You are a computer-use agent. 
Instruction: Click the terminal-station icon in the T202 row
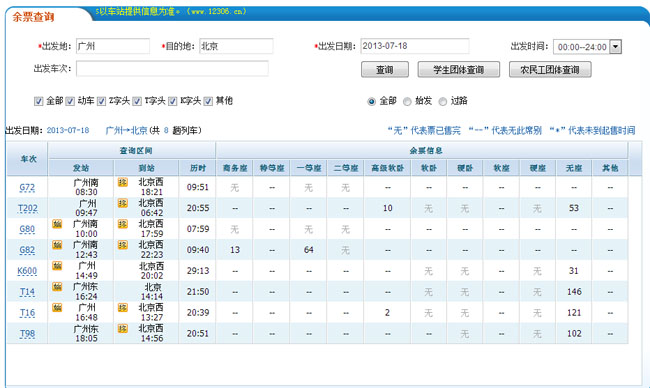click(123, 203)
